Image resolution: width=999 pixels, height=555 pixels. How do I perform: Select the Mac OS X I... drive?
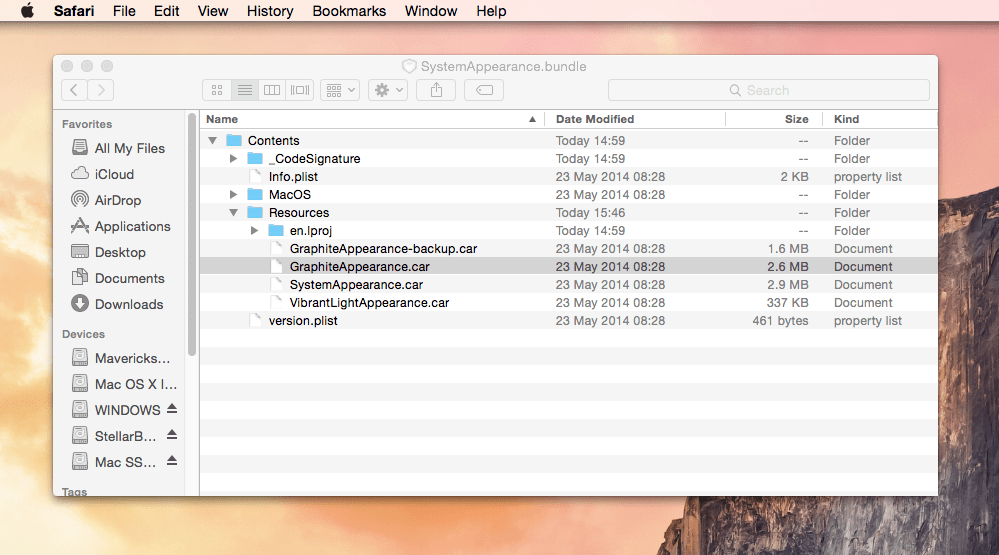[124, 384]
